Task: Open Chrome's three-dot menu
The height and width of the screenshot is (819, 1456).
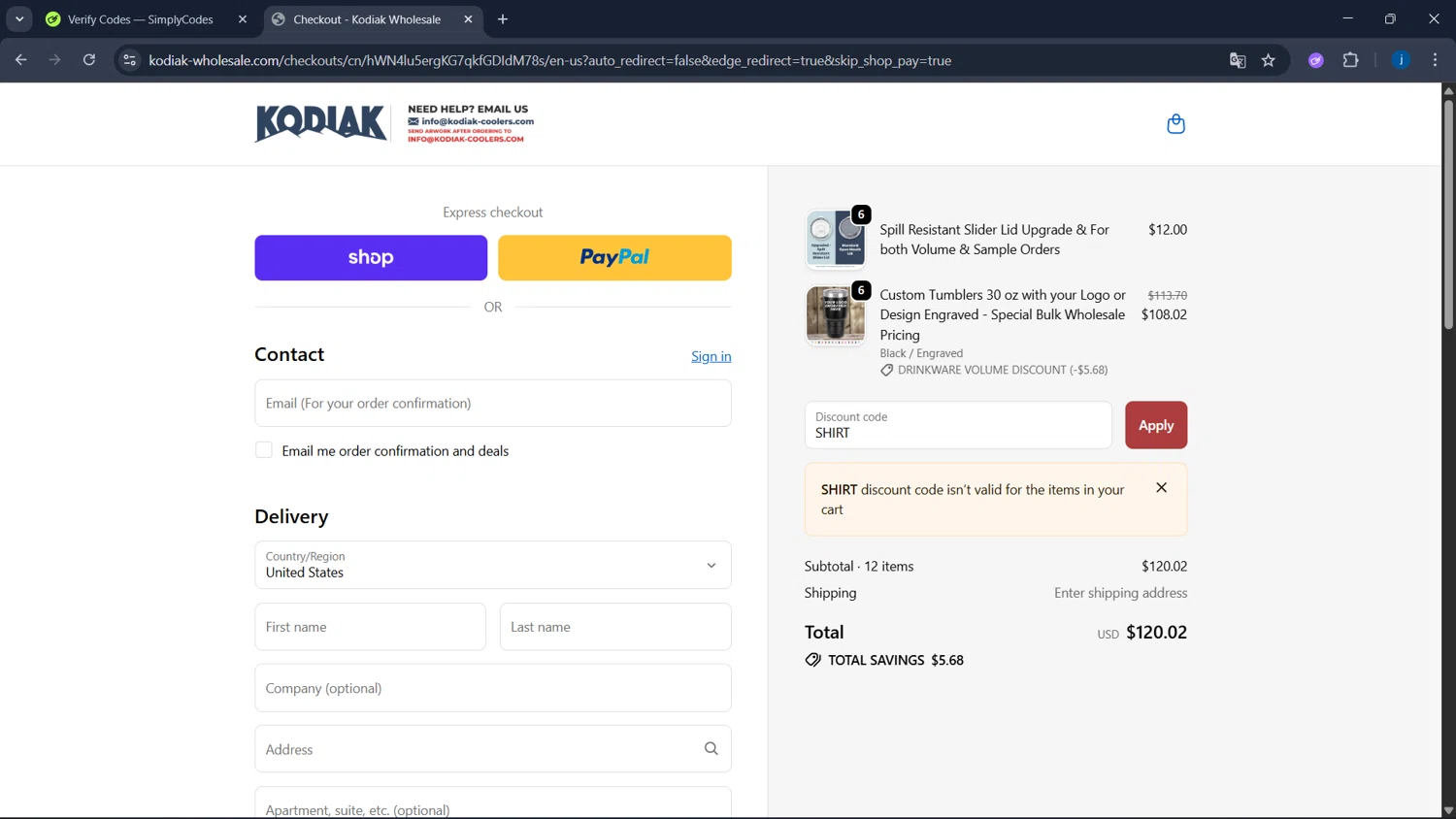Action: (1435, 60)
